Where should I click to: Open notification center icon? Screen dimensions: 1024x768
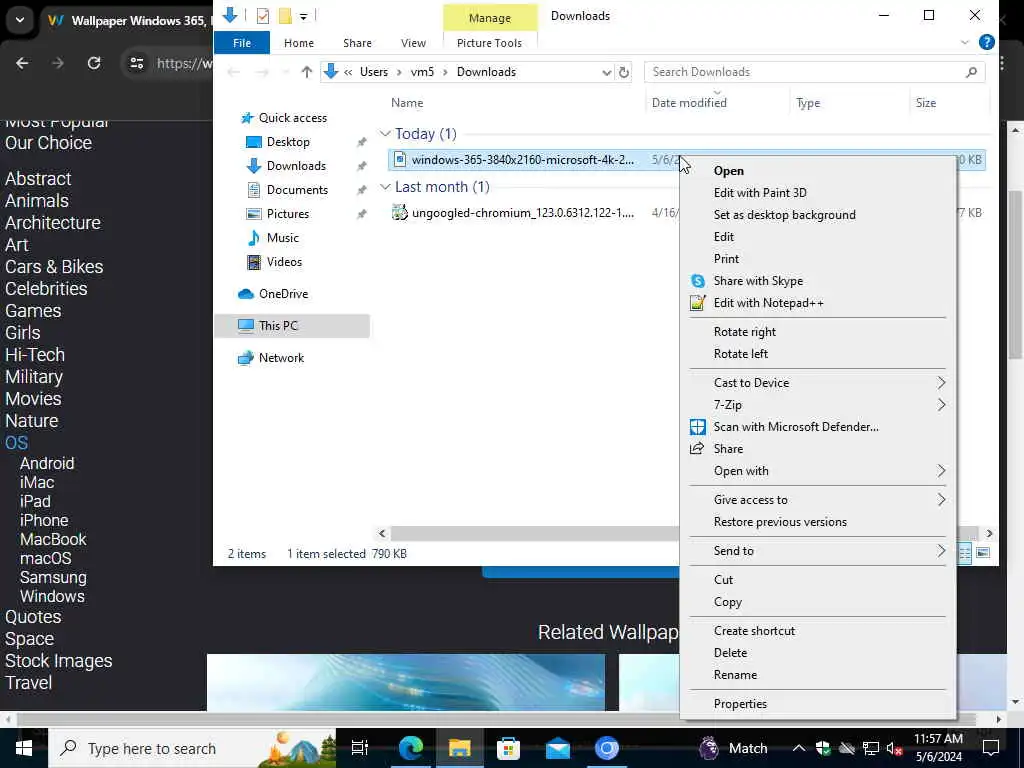[x=991, y=748]
